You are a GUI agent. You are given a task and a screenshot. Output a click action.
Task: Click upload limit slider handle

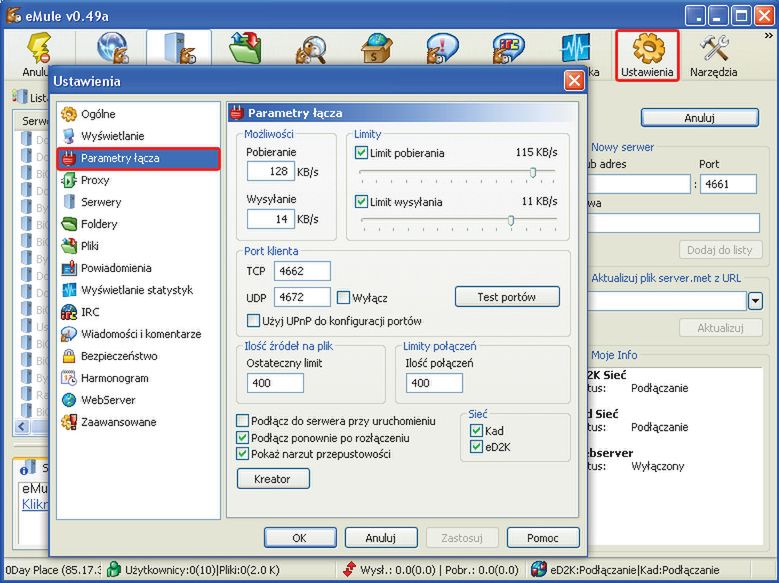pos(511,220)
